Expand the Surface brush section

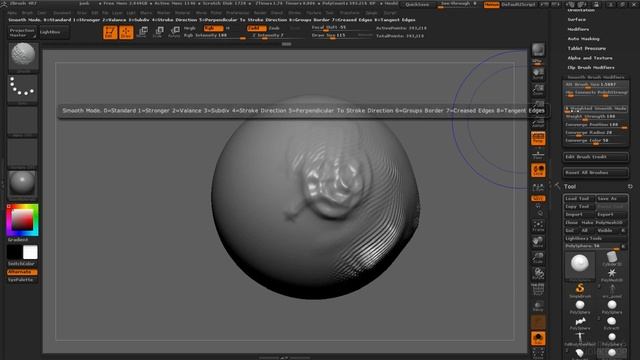pos(577,19)
